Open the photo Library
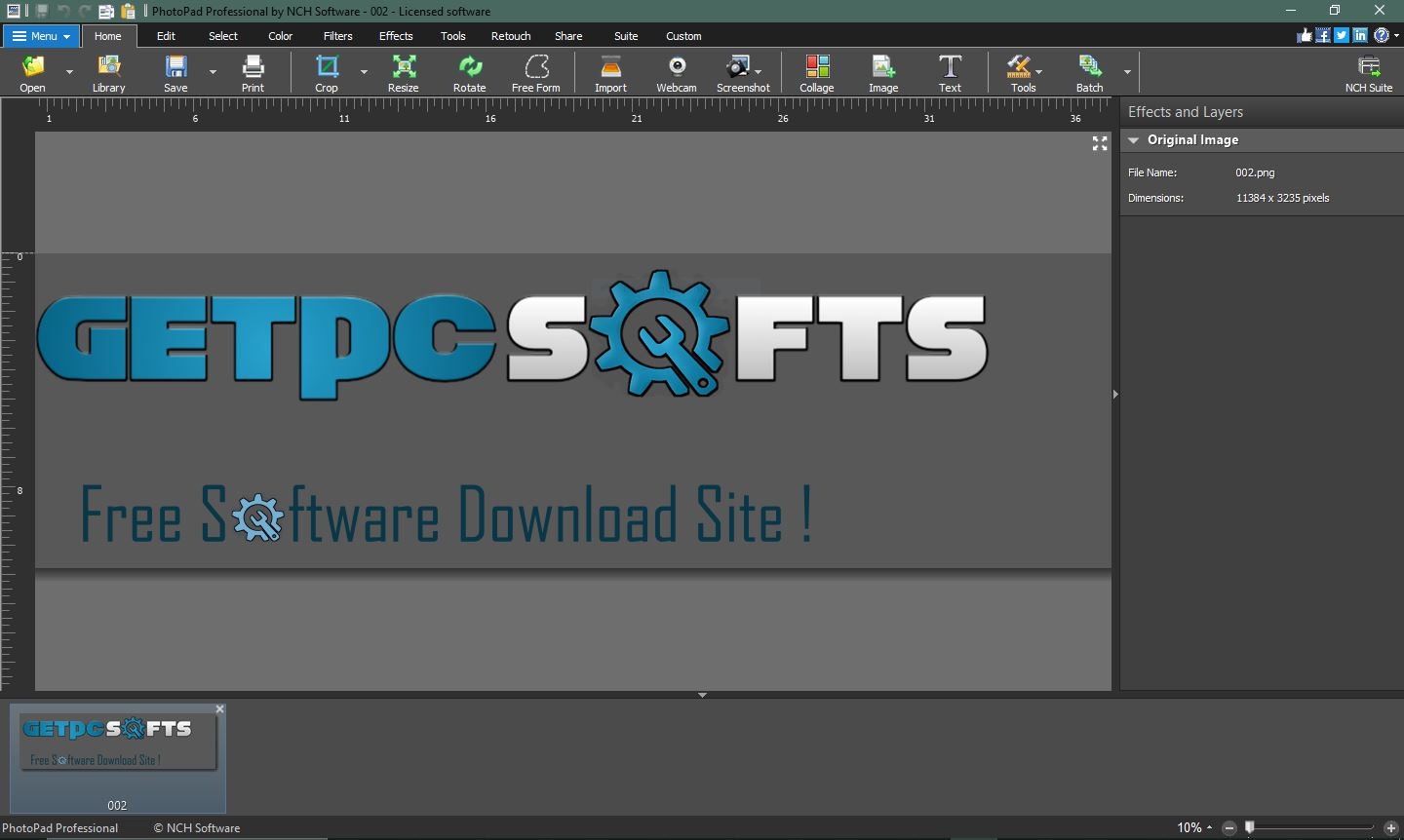This screenshot has height=840, width=1404. click(109, 73)
